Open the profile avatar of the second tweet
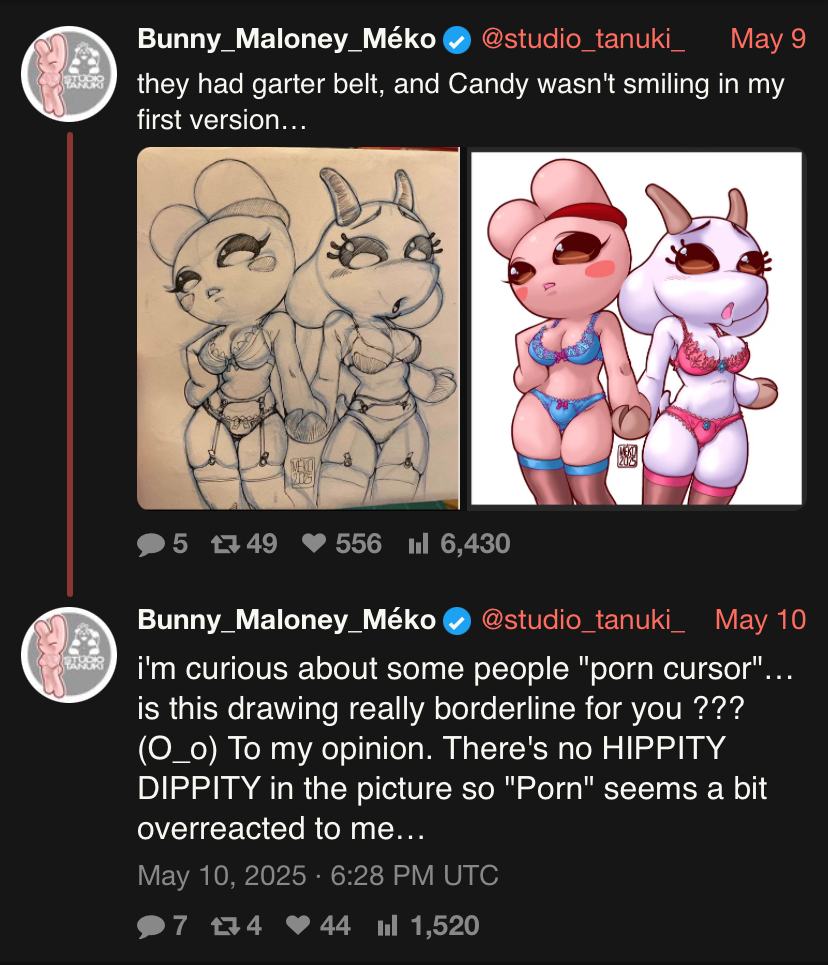 (x=69, y=655)
